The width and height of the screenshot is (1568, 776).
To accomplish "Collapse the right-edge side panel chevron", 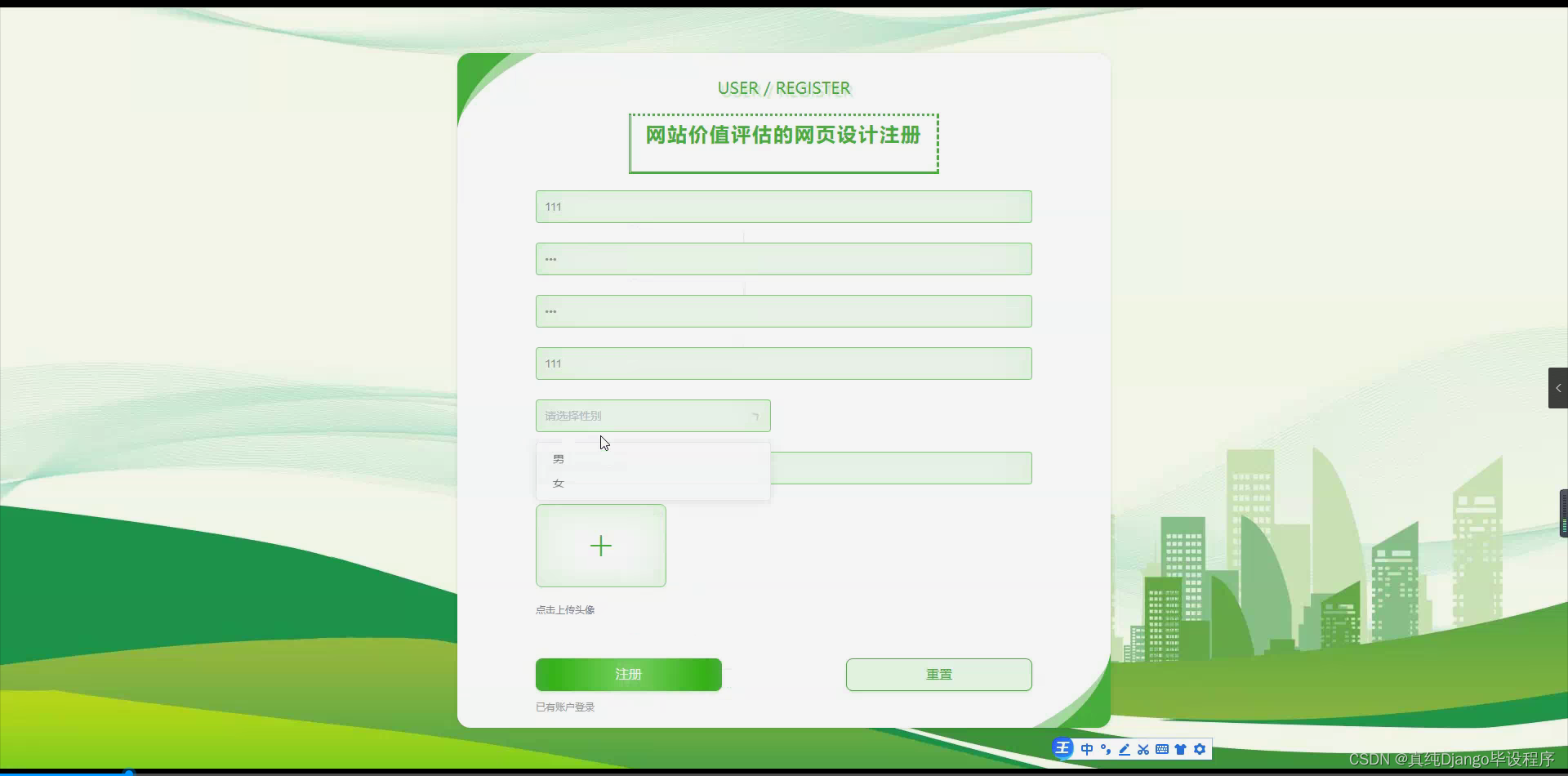I will click(x=1558, y=388).
